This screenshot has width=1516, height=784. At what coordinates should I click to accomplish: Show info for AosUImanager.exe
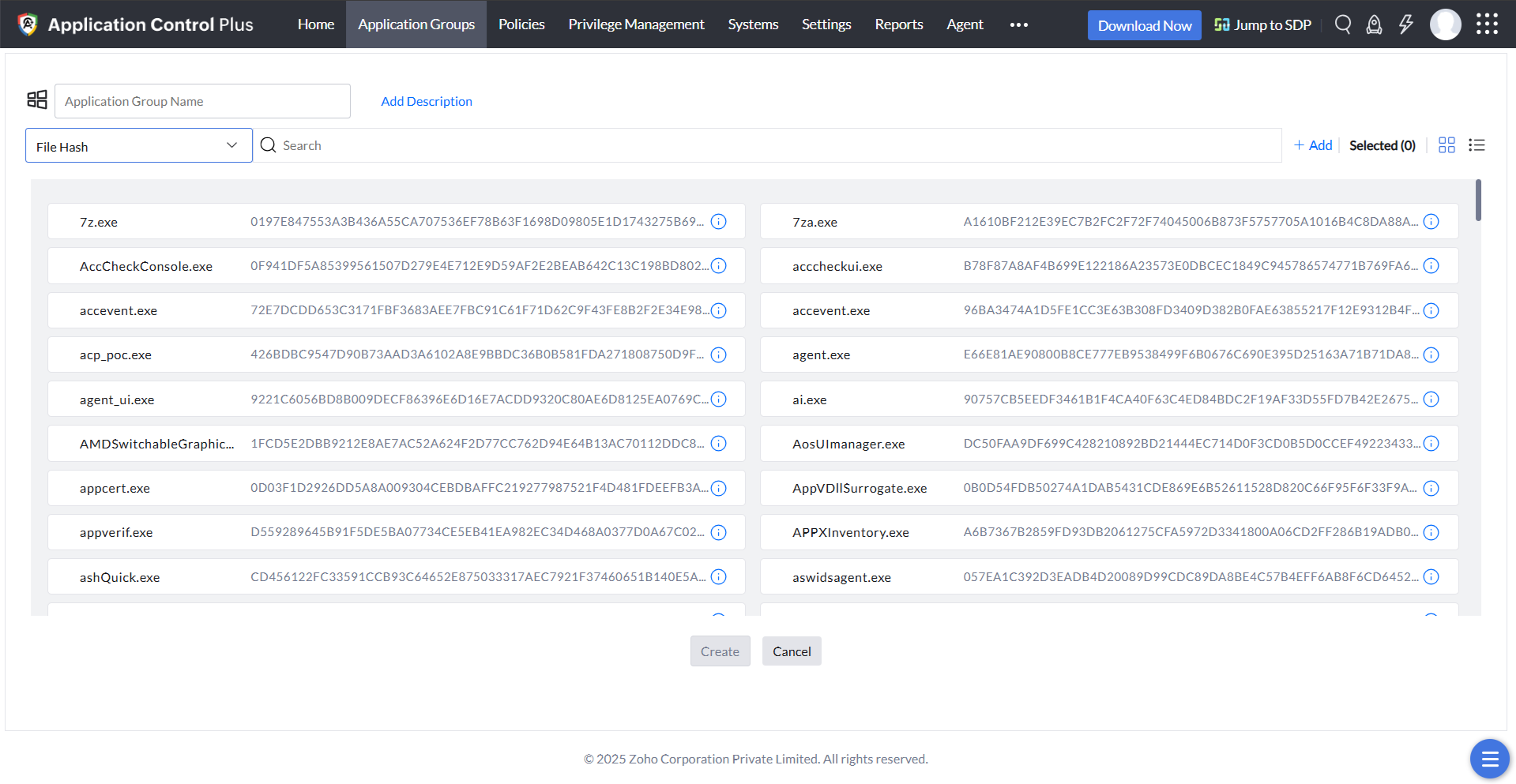[1431, 444]
